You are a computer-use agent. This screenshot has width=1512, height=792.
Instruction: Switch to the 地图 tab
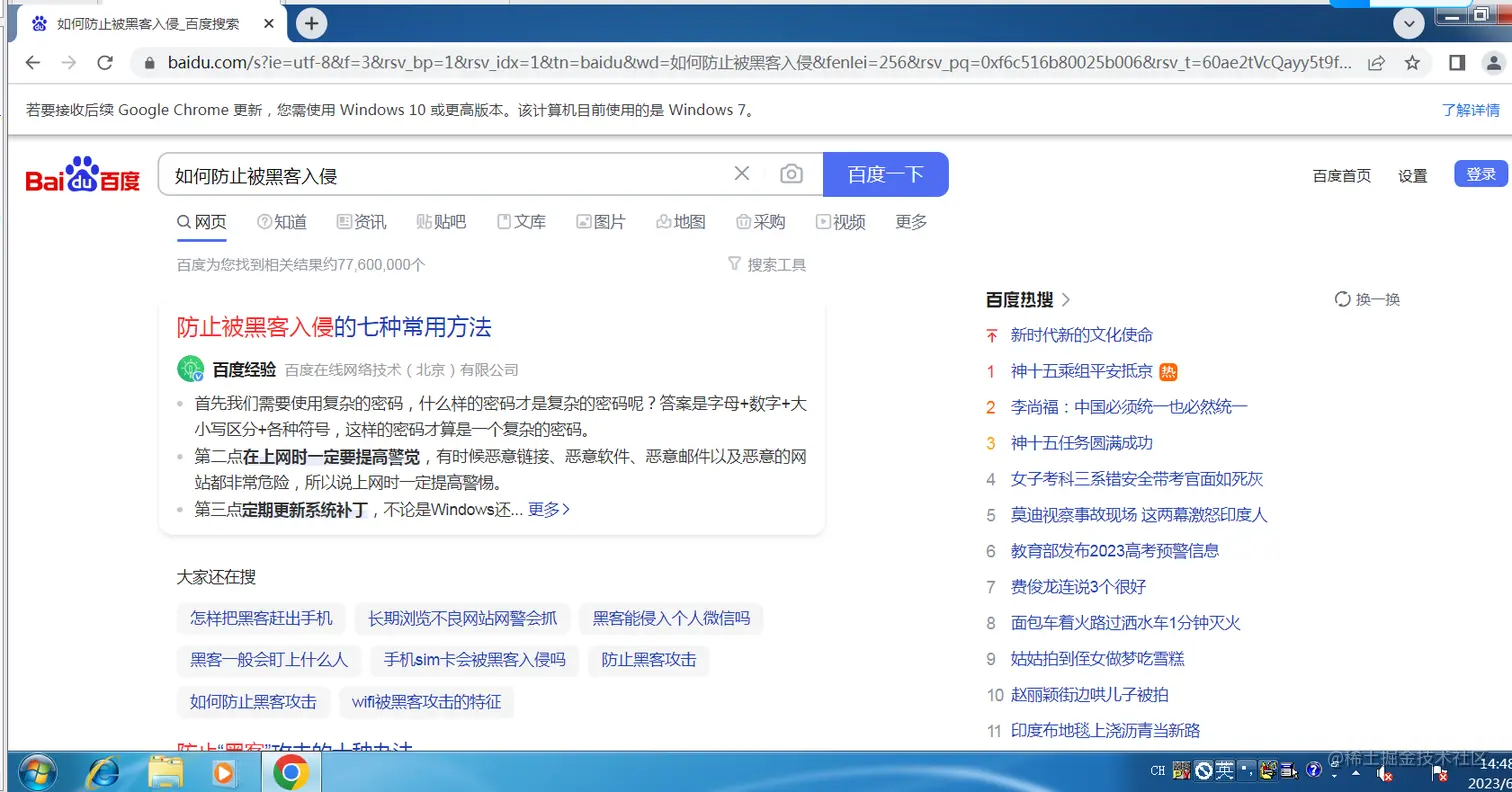(x=681, y=222)
